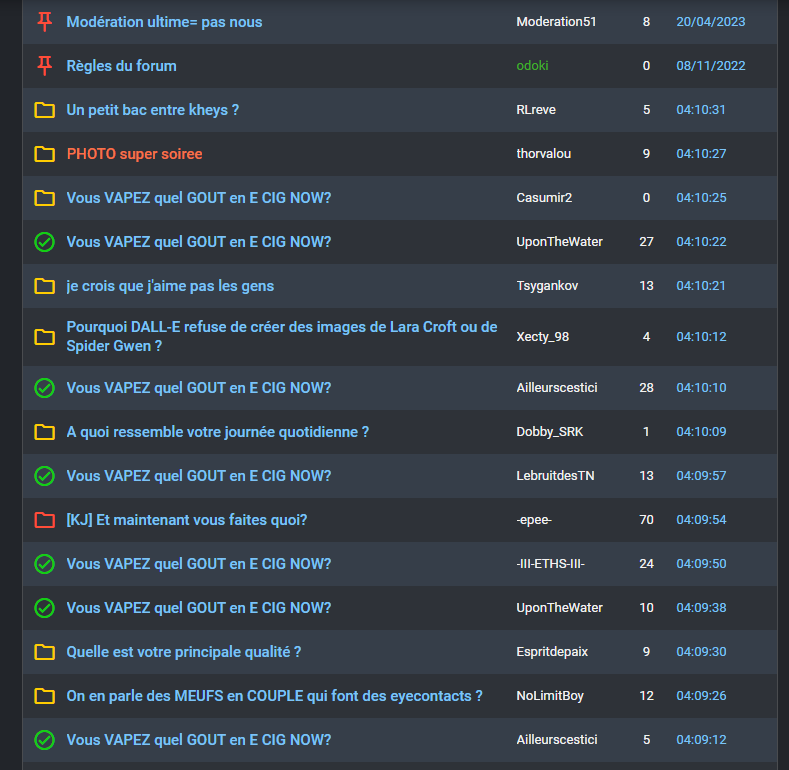This screenshot has height=770, width=789.
Task: Click the folder icon beside PHOTO super soiree
Action: 44,154
